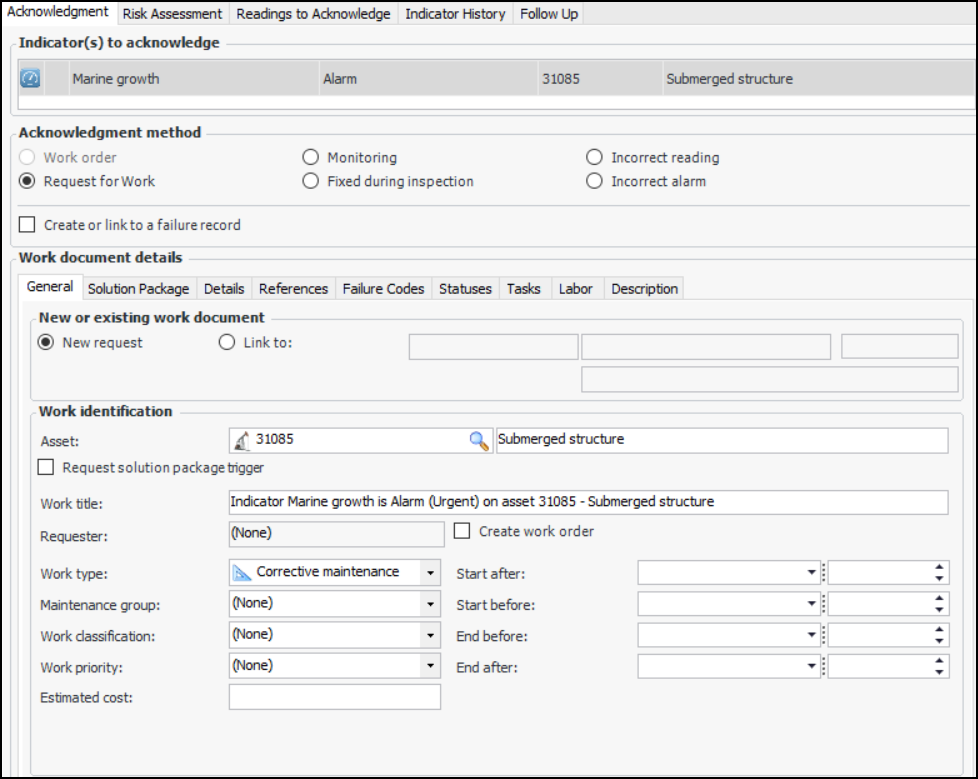Image resolution: width=978 pixels, height=779 pixels.
Task: Go to the Indicator History tab
Action: coord(456,14)
